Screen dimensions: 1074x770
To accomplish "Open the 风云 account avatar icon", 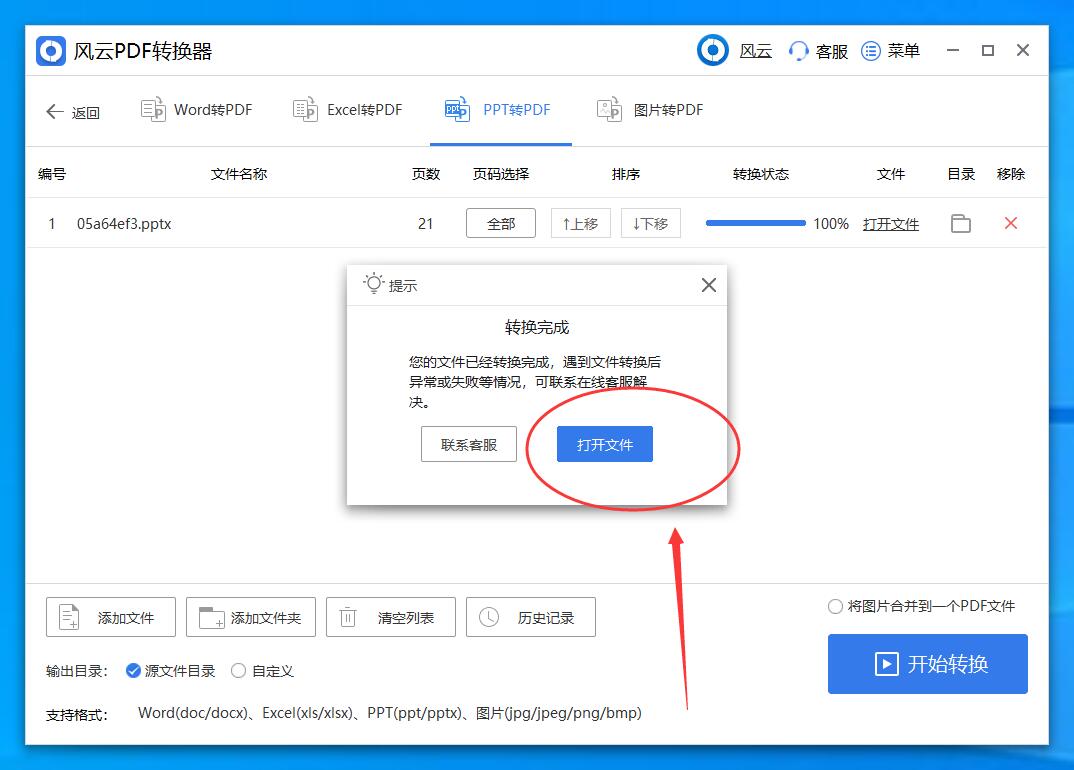I will click(713, 50).
